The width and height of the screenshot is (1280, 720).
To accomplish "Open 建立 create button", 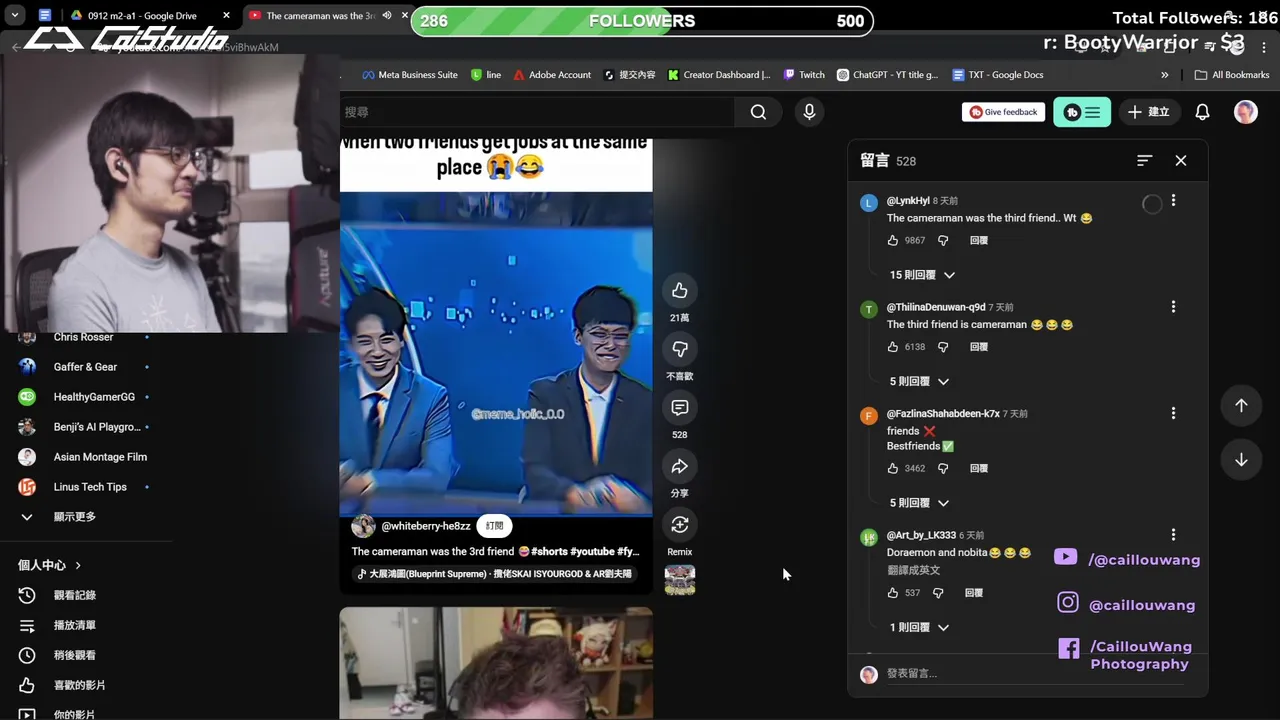I will 1148,112.
